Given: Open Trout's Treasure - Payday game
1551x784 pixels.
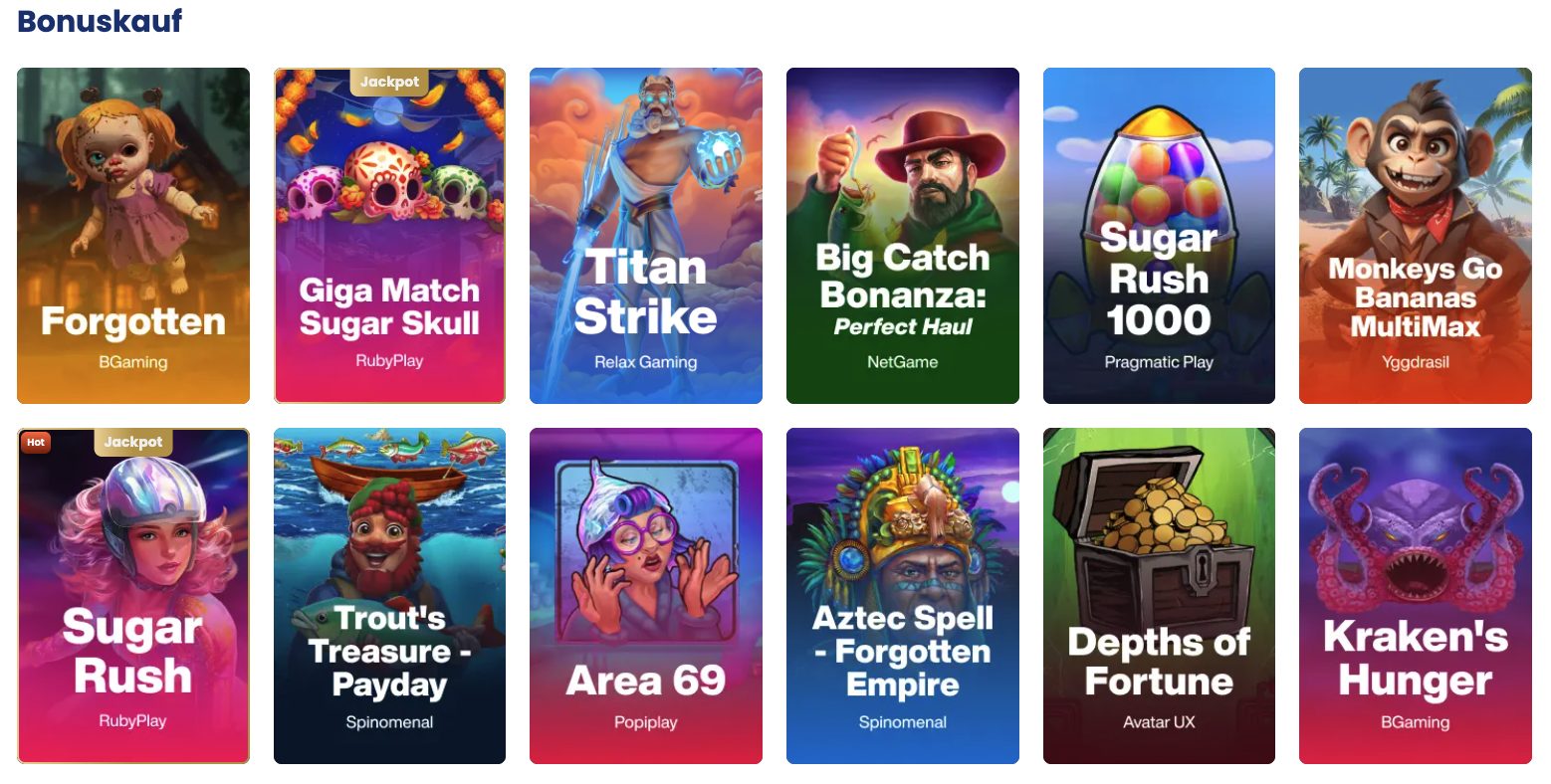Looking at the screenshot, I should pyautogui.click(x=389, y=596).
